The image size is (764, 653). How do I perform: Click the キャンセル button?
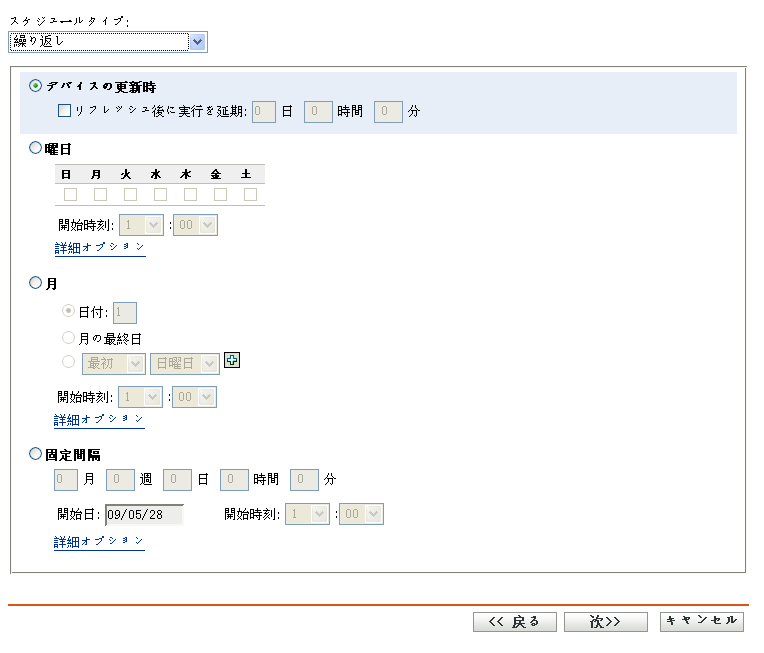(x=702, y=622)
